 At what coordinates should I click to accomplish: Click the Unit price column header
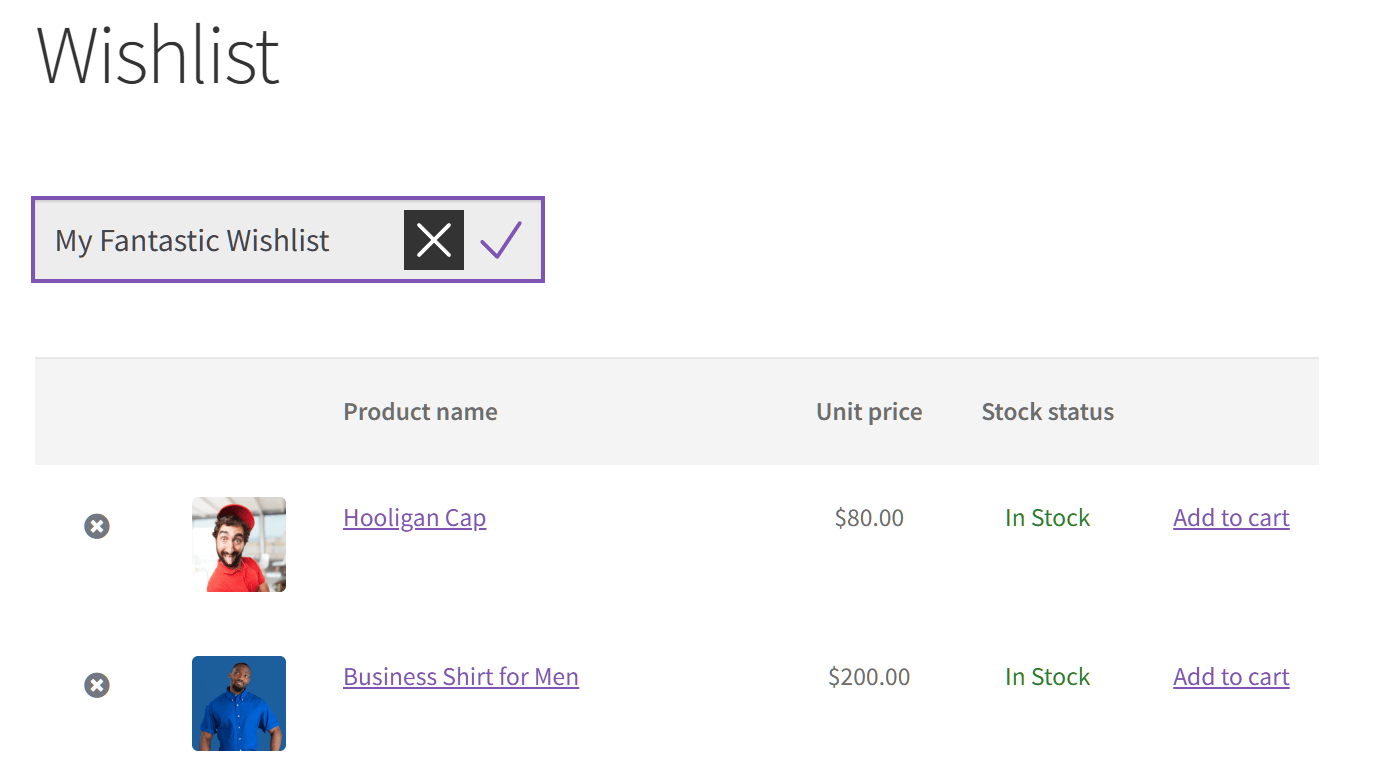[x=869, y=412]
